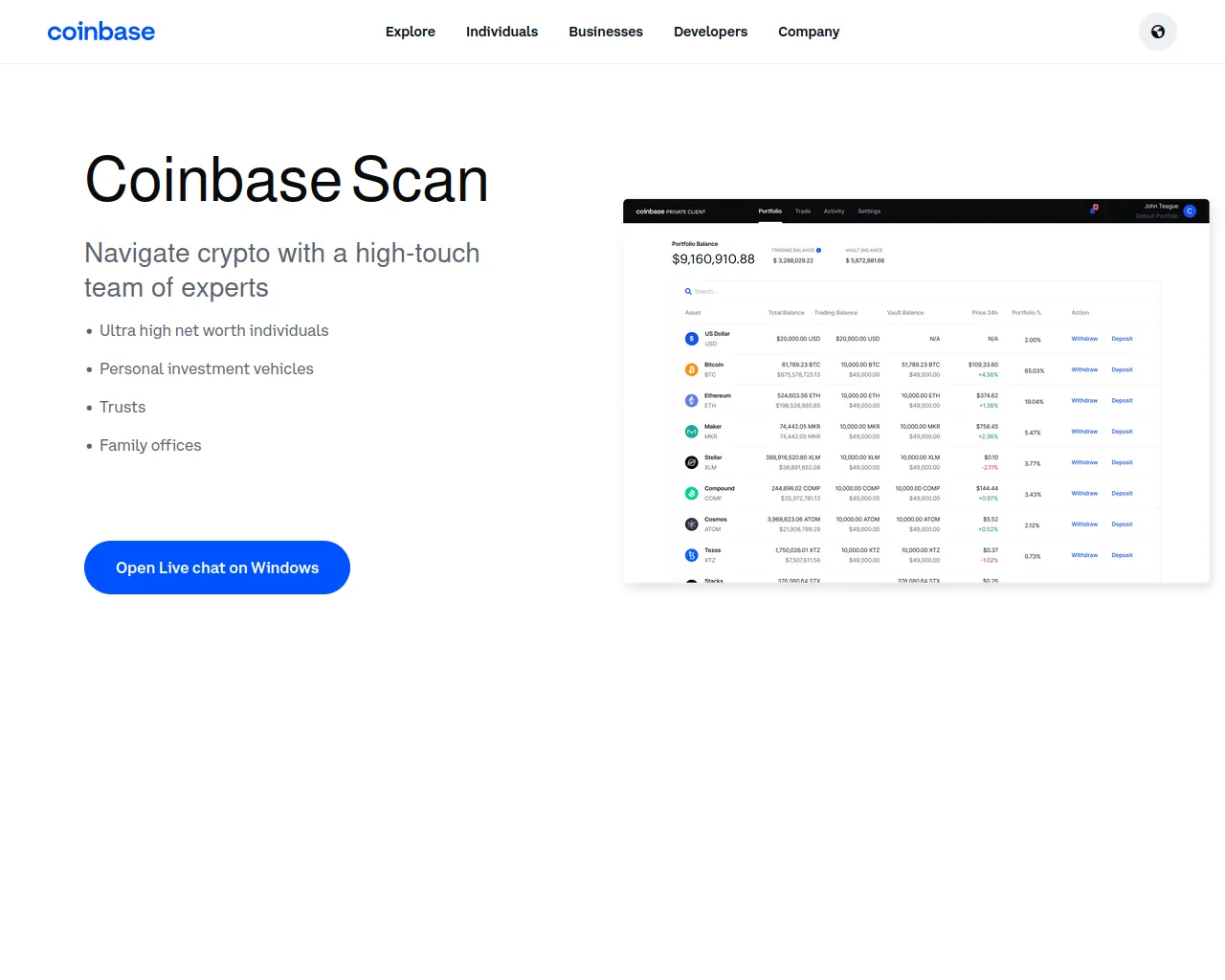Viewport: 1225px width, 980px height.
Task: Click the Vault Balance column header
Action: pyautogui.click(x=905, y=313)
